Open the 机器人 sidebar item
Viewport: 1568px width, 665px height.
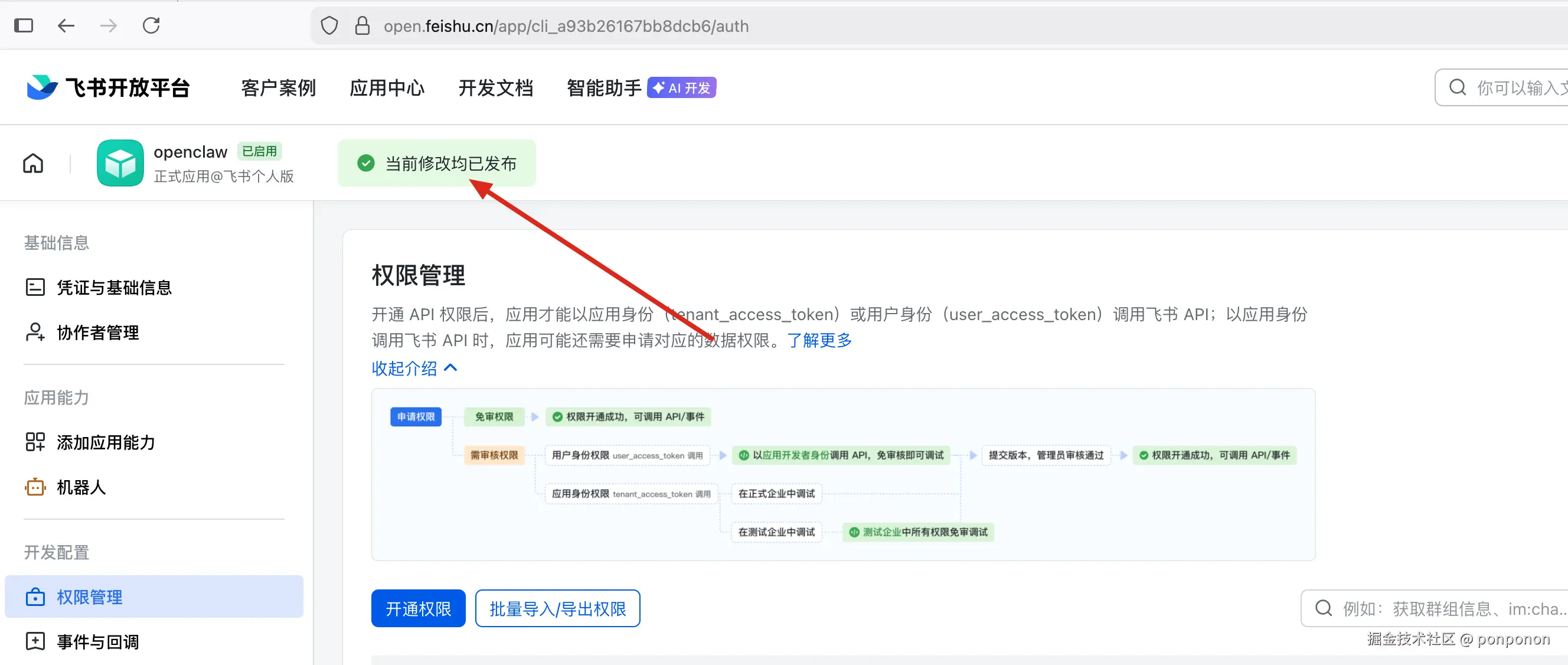[x=81, y=487]
